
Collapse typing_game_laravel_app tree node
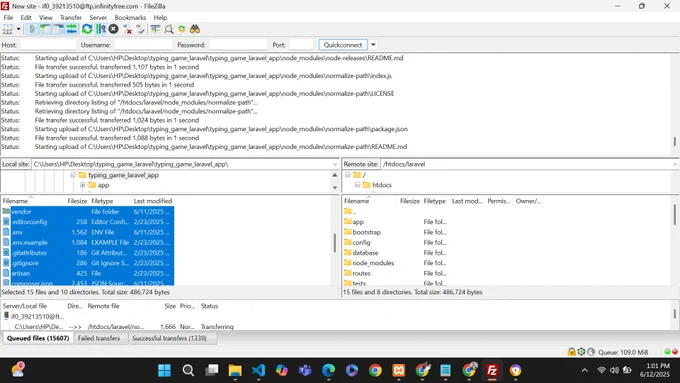73,175
